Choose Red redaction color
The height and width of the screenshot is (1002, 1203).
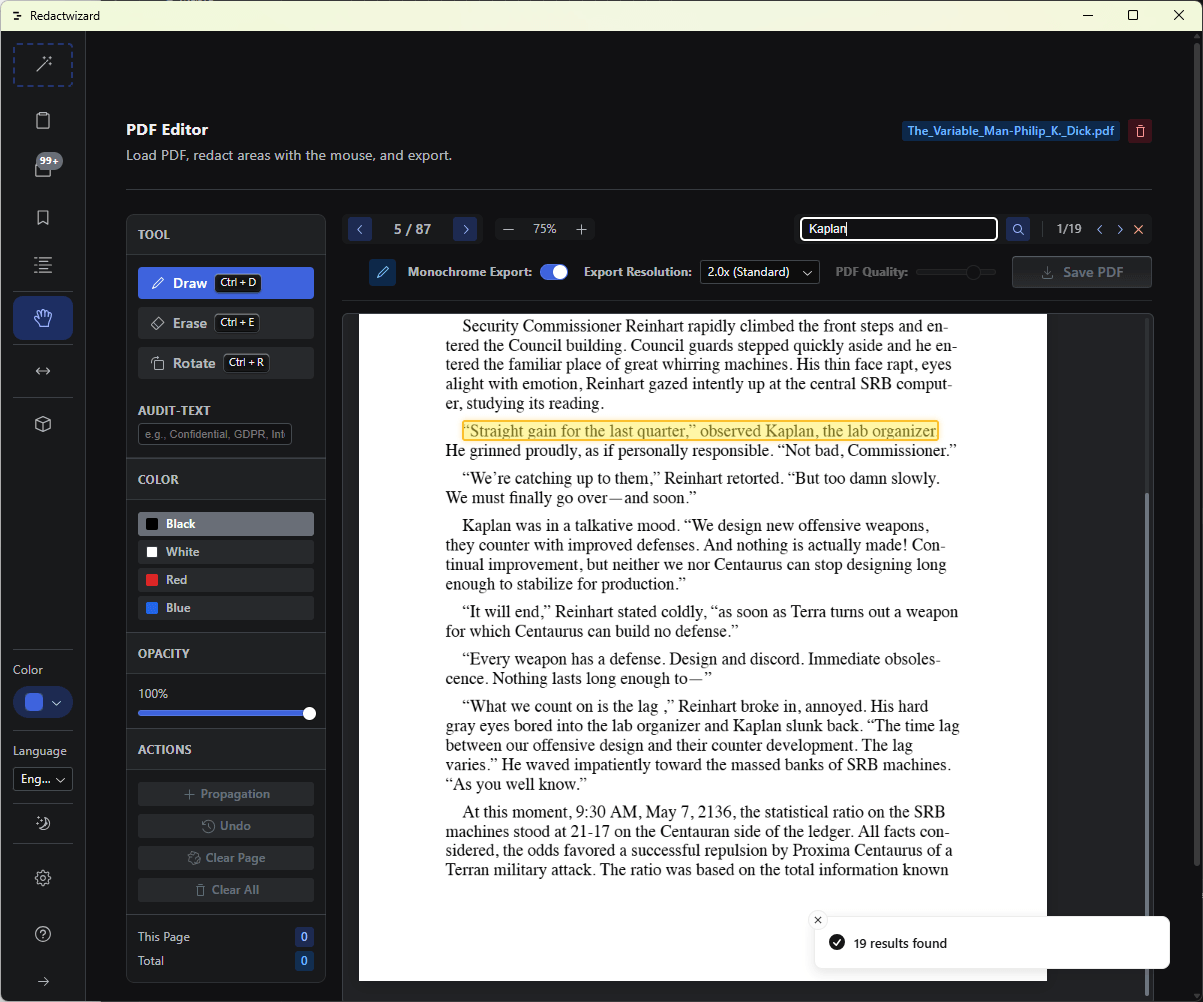tap(226, 580)
